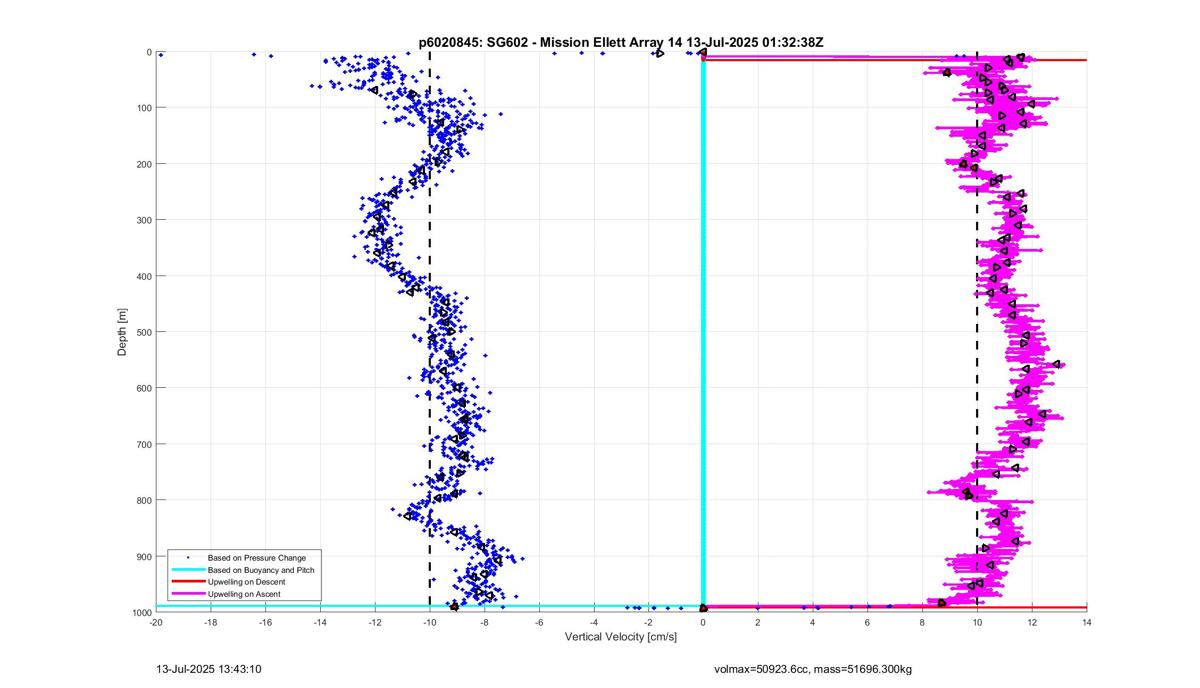Click x-axis tick label '-12'
Image resolution: width=1200 pixels, height=688 pixels.
tap(375, 622)
